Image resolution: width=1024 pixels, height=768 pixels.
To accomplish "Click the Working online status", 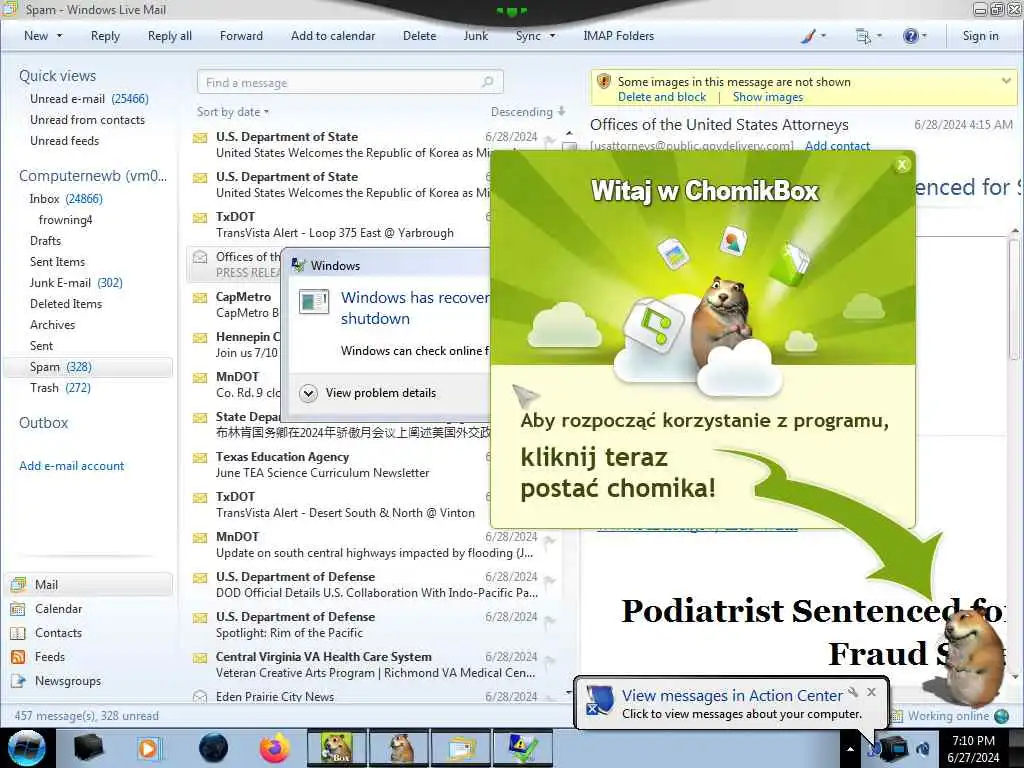I will click(x=948, y=716).
